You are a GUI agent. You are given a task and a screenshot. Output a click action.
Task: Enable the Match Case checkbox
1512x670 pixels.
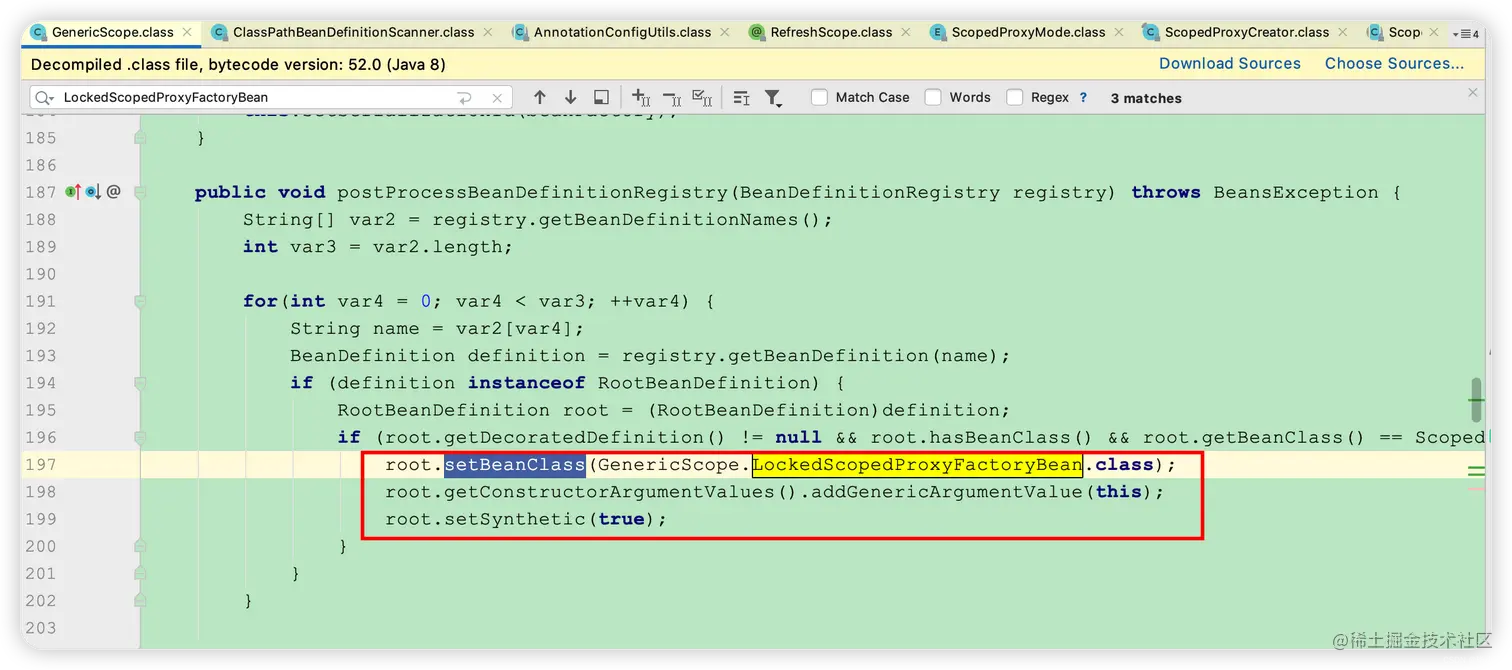819,97
